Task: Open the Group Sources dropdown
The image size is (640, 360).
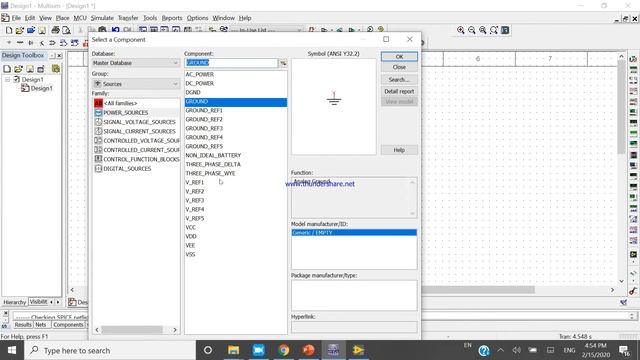Action: (x=135, y=84)
